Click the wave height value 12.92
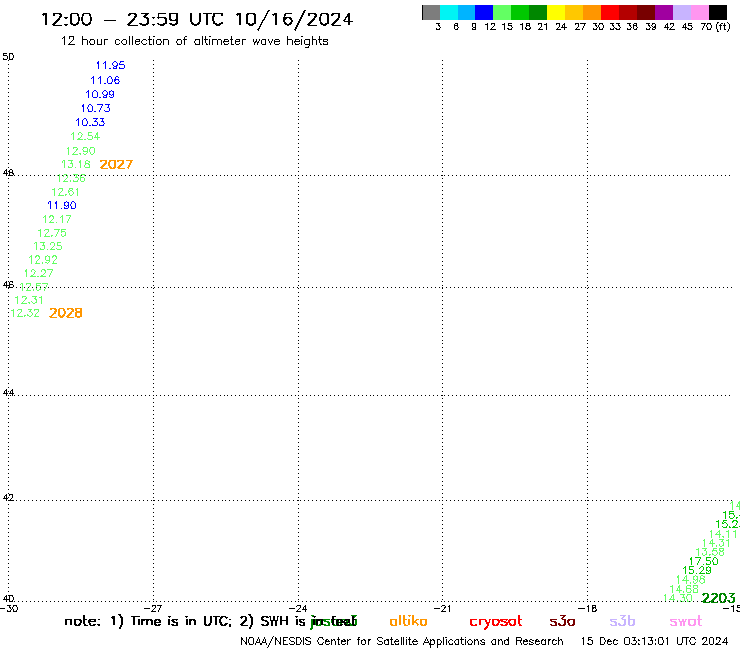Image resolution: width=740 pixels, height=650 pixels. coord(43,260)
